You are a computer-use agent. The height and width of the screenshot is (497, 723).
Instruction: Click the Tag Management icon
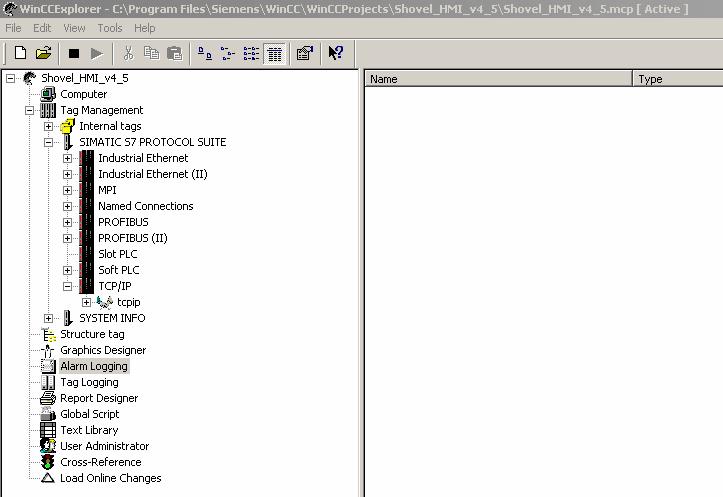click(48, 110)
